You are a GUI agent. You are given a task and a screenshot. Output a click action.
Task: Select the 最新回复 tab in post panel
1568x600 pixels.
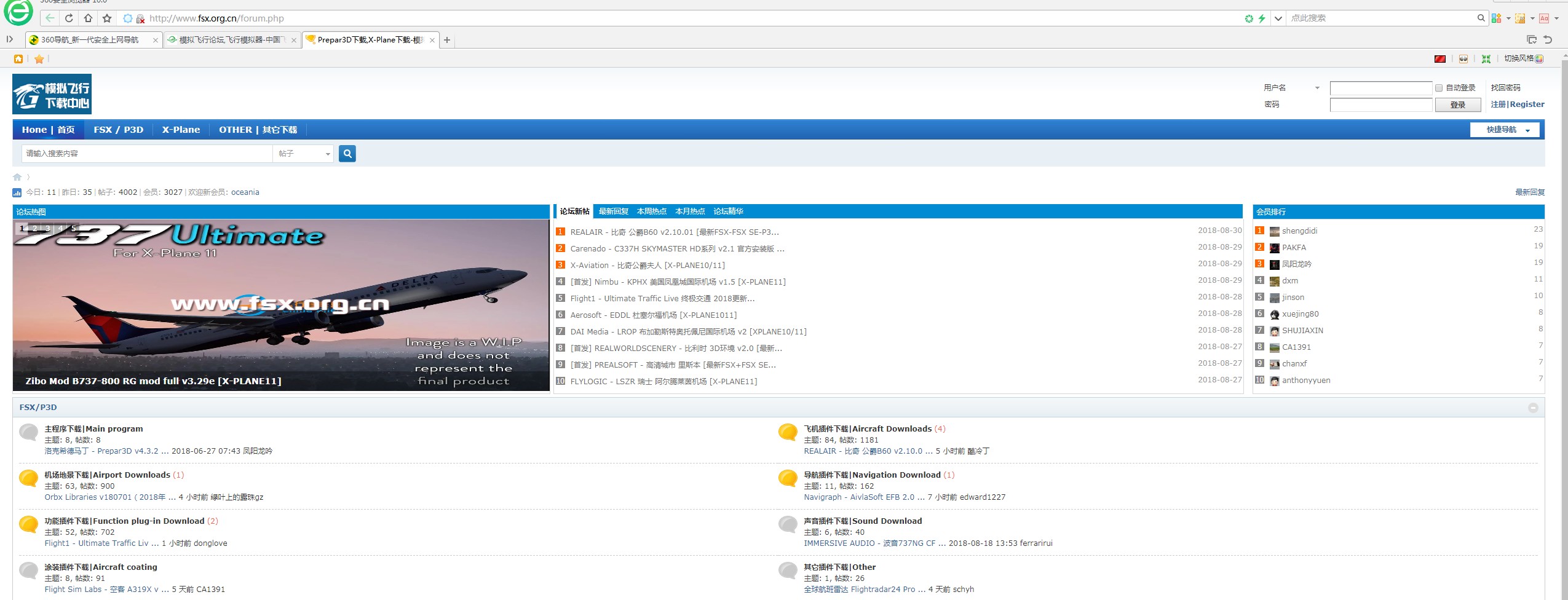coord(613,211)
